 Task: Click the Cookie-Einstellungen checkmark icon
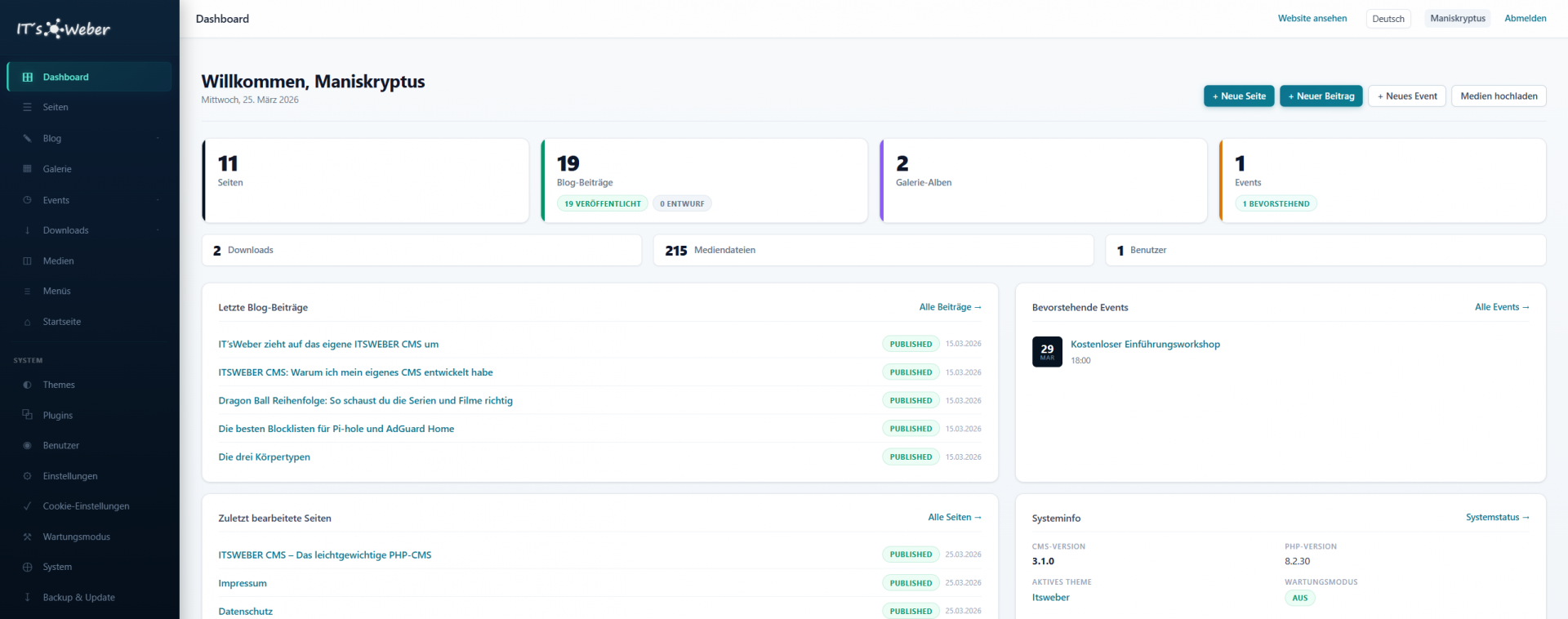pos(27,506)
